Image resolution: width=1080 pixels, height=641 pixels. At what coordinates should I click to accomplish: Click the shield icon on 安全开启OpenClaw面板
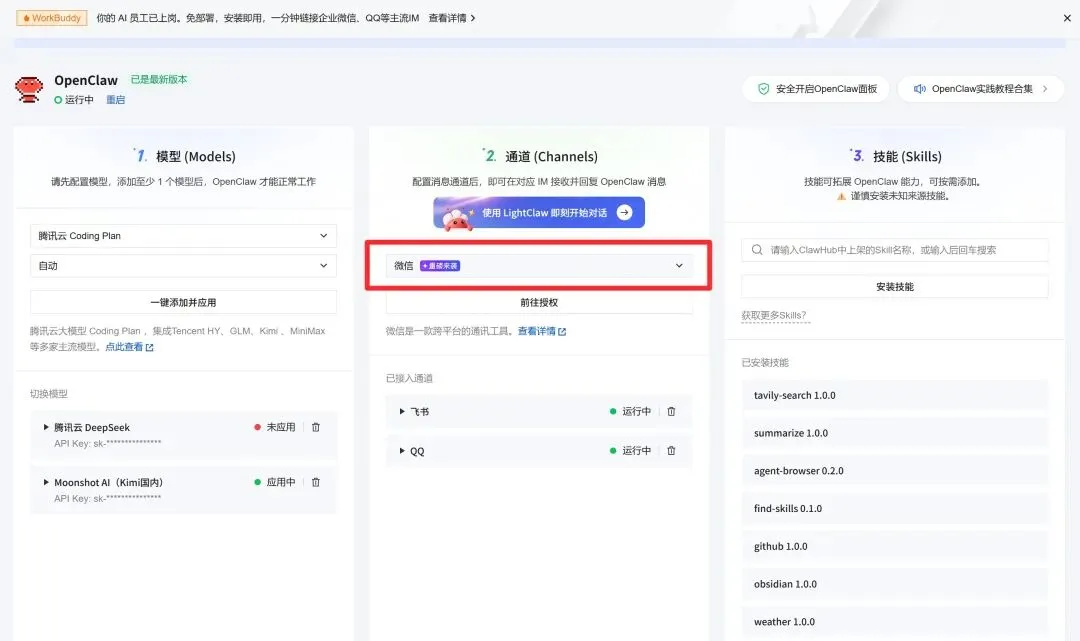(763, 89)
